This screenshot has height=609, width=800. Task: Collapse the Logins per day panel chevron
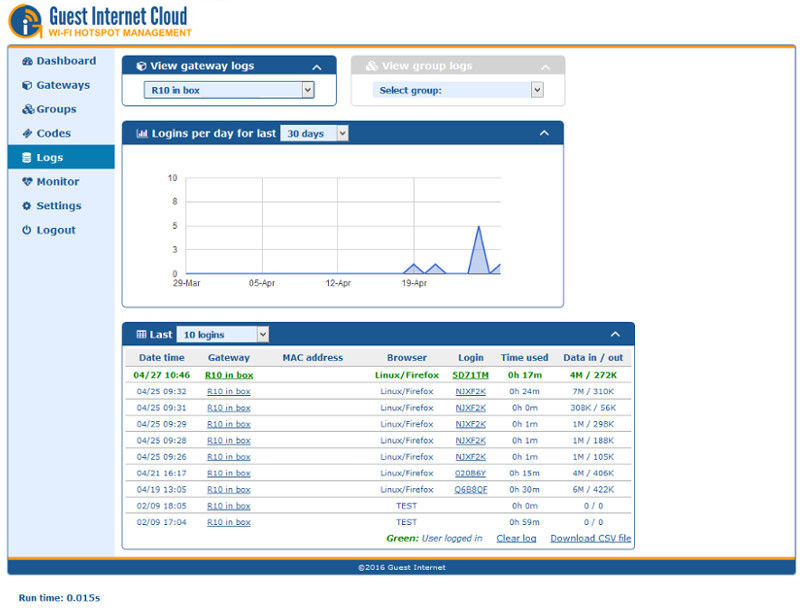[x=545, y=132]
